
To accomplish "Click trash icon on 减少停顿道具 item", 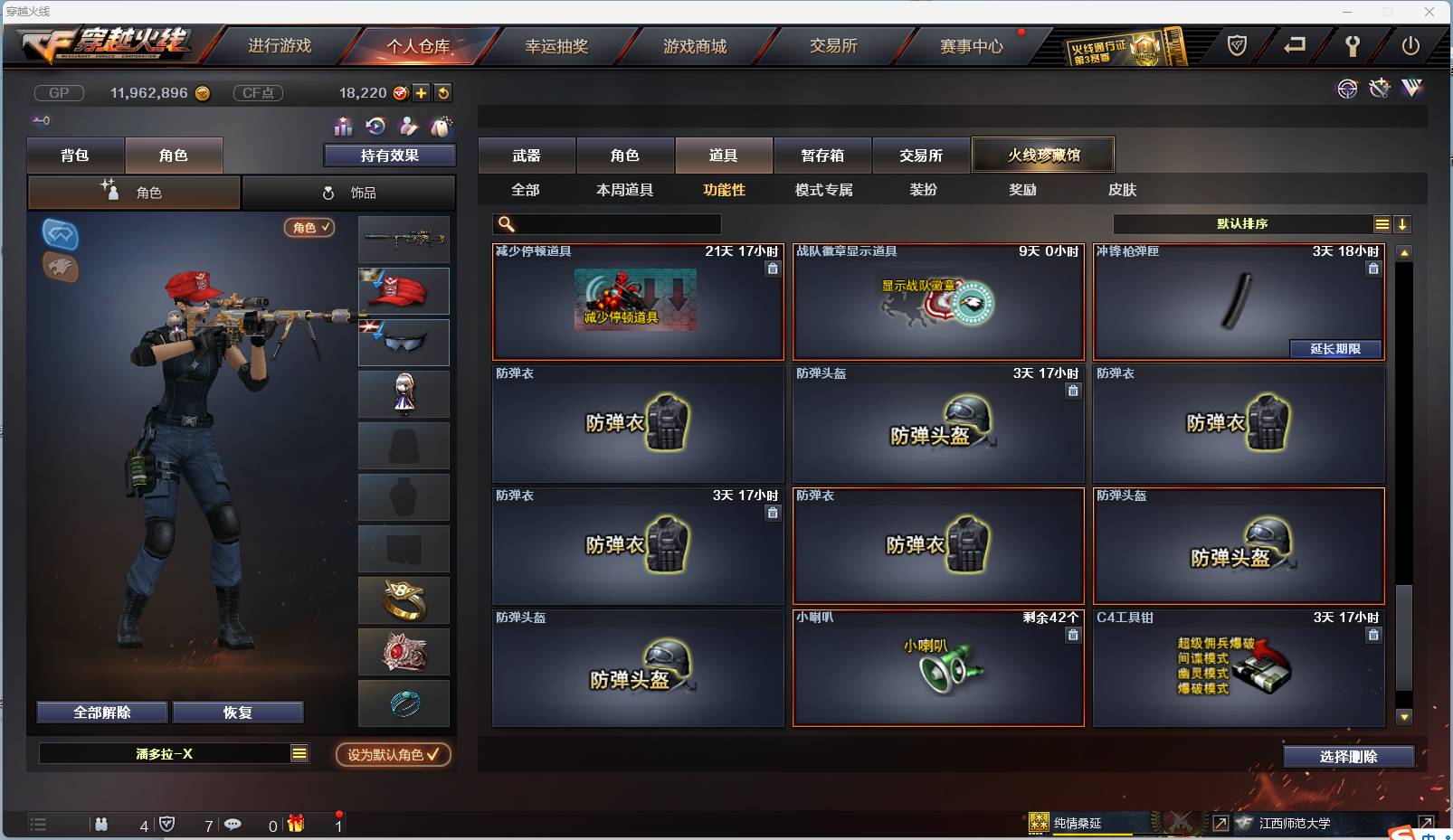I will pyautogui.click(x=773, y=269).
